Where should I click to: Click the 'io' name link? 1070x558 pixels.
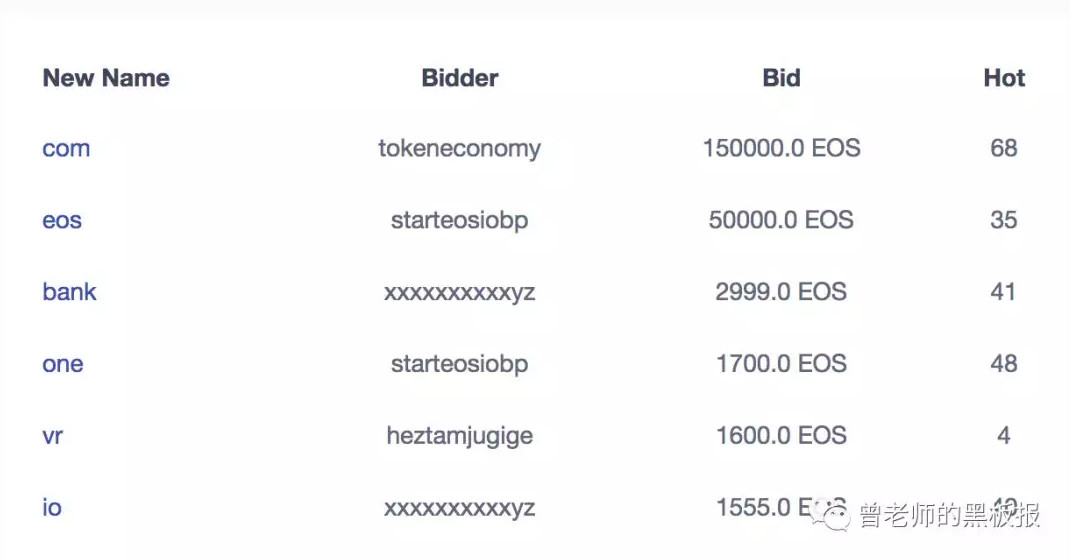(x=52, y=508)
